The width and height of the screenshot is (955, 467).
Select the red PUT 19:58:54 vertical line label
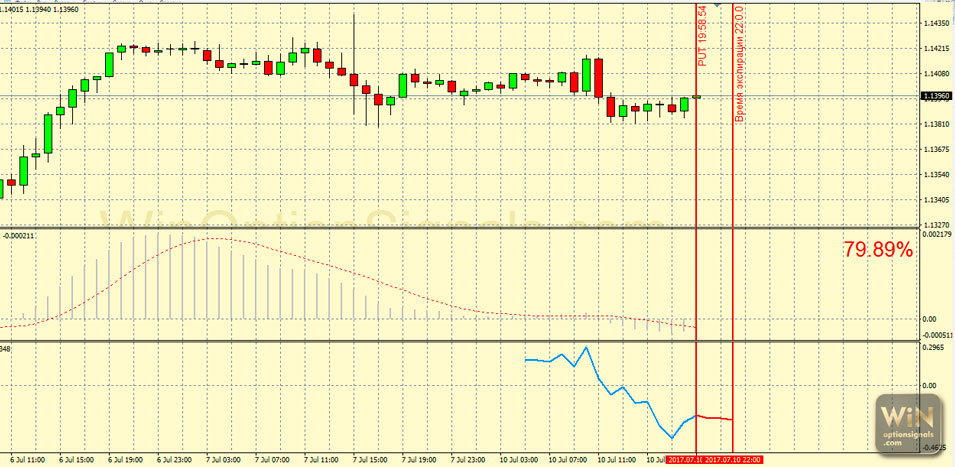pyautogui.click(x=702, y=35)
